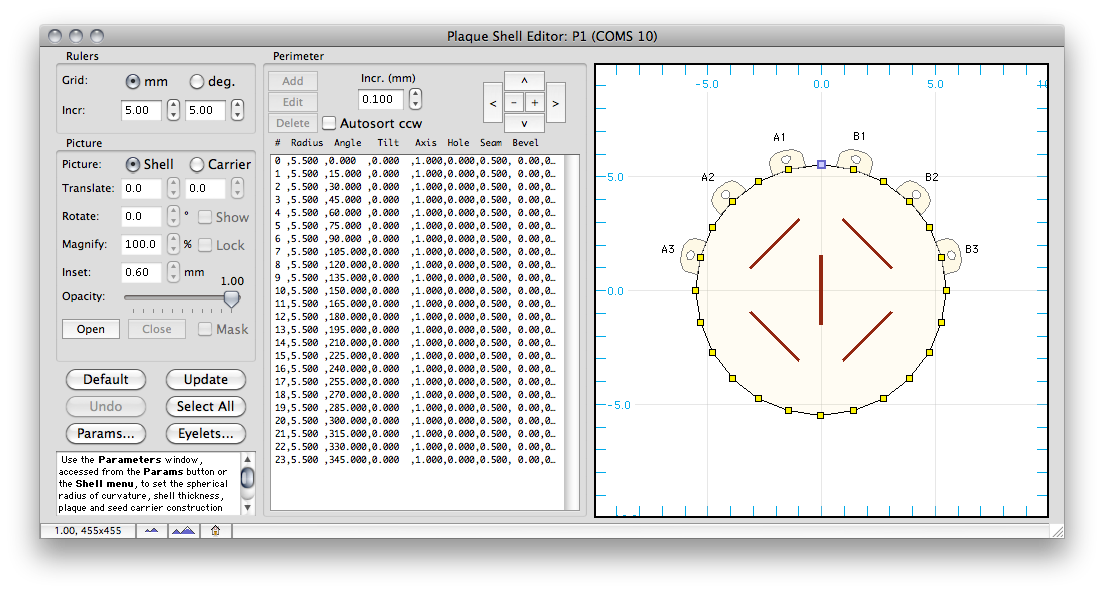Click the Eyelets... button

(206, 433)
